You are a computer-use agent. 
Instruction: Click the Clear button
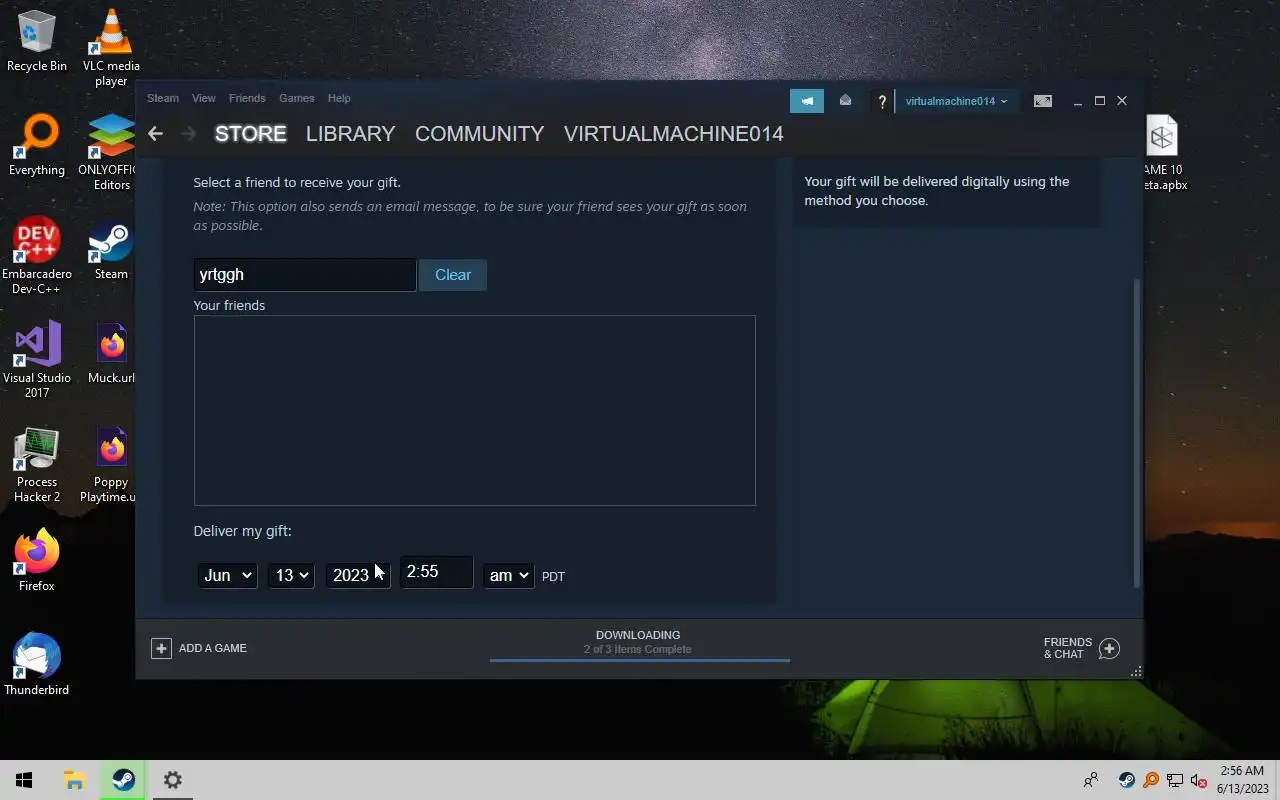(453, 275)
